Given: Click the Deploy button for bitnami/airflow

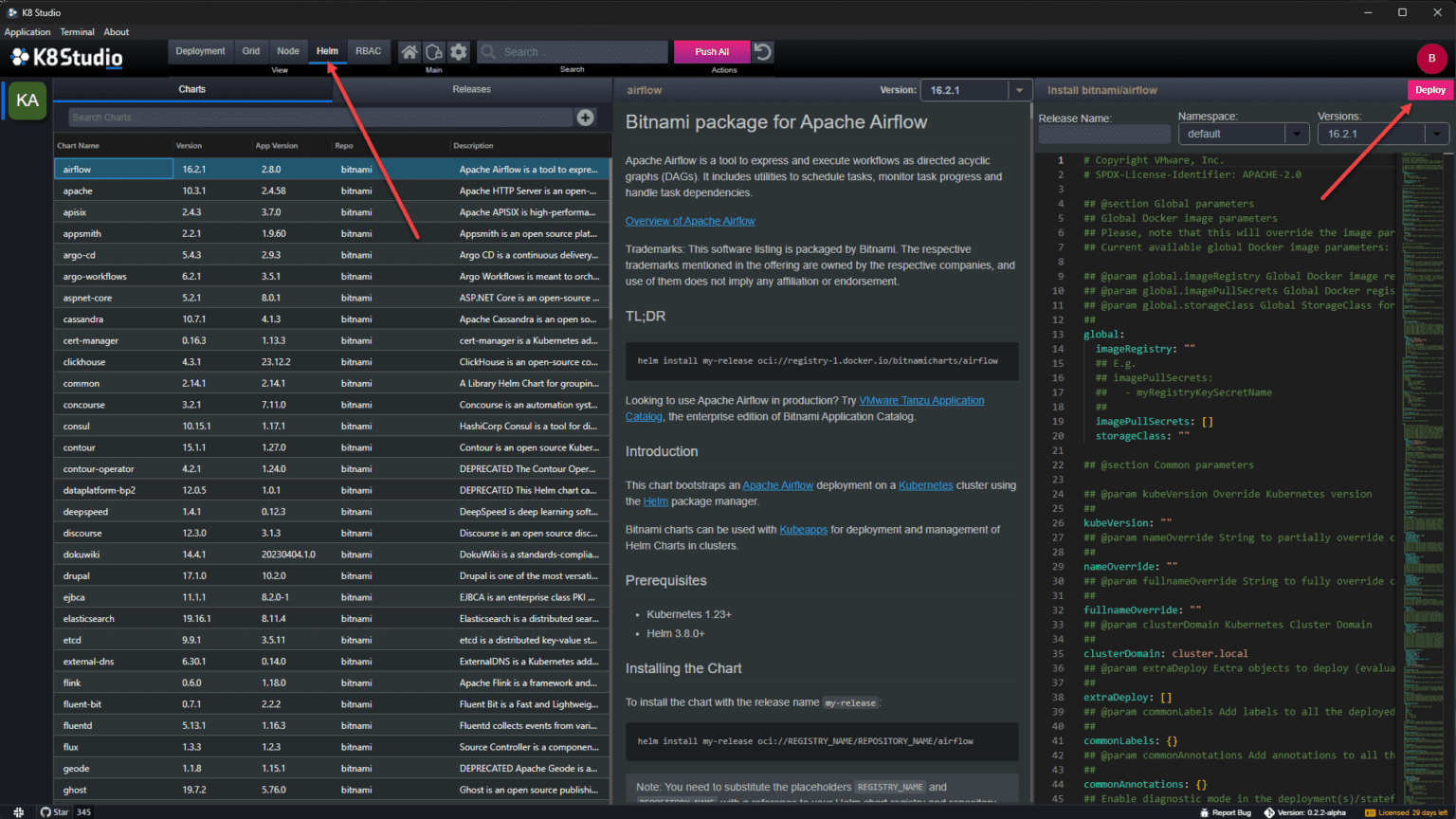Looking at the screenshot, I should (1429, 89).
